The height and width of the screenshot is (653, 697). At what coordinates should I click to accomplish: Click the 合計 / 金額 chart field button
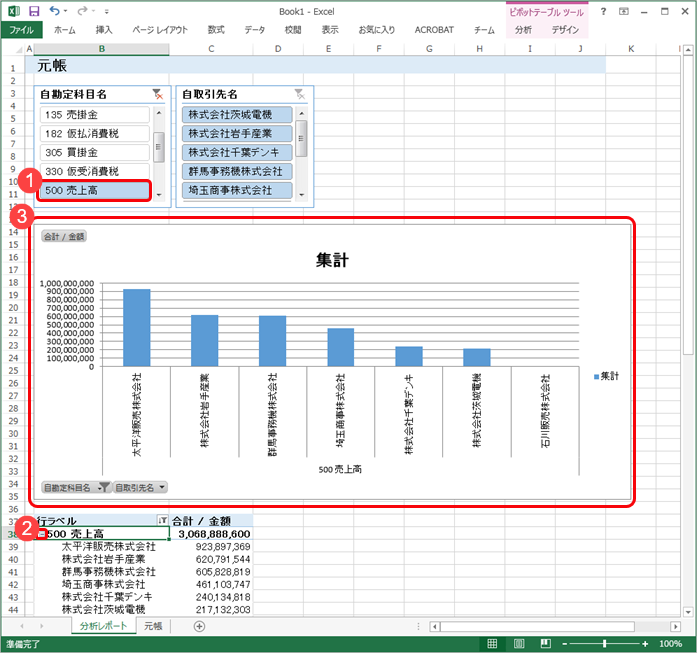point(64,236)
